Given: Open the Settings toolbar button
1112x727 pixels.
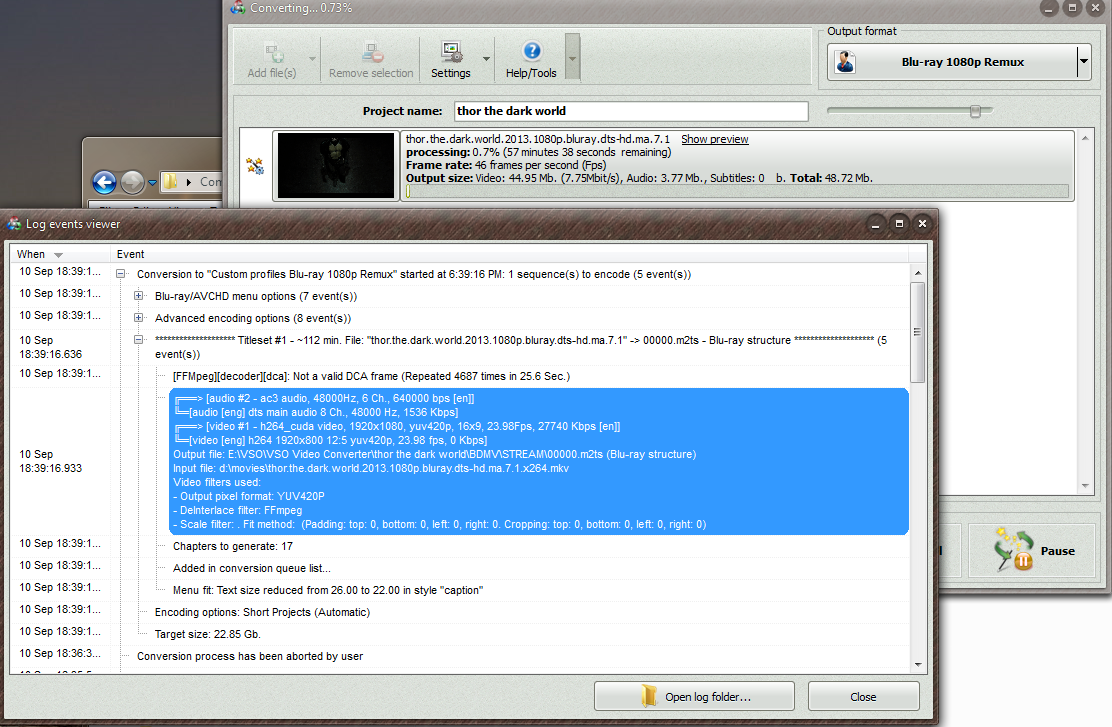Looking at the screenshot, I should pyautogui.click(x=451, y=59).
